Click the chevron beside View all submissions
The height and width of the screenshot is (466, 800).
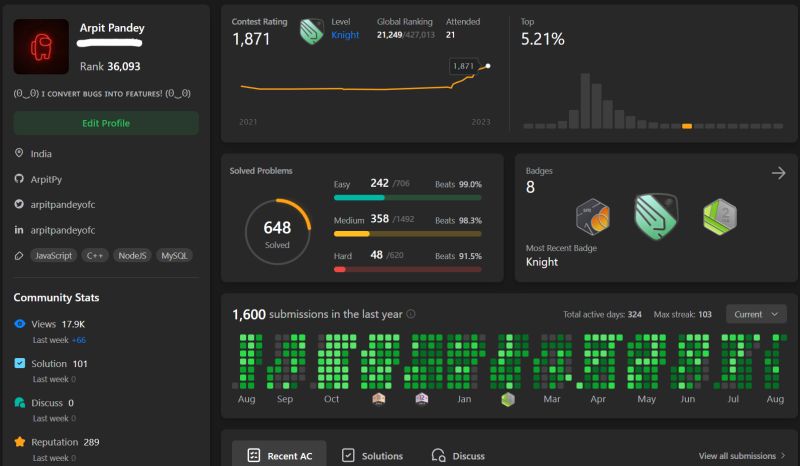point(783,455)
